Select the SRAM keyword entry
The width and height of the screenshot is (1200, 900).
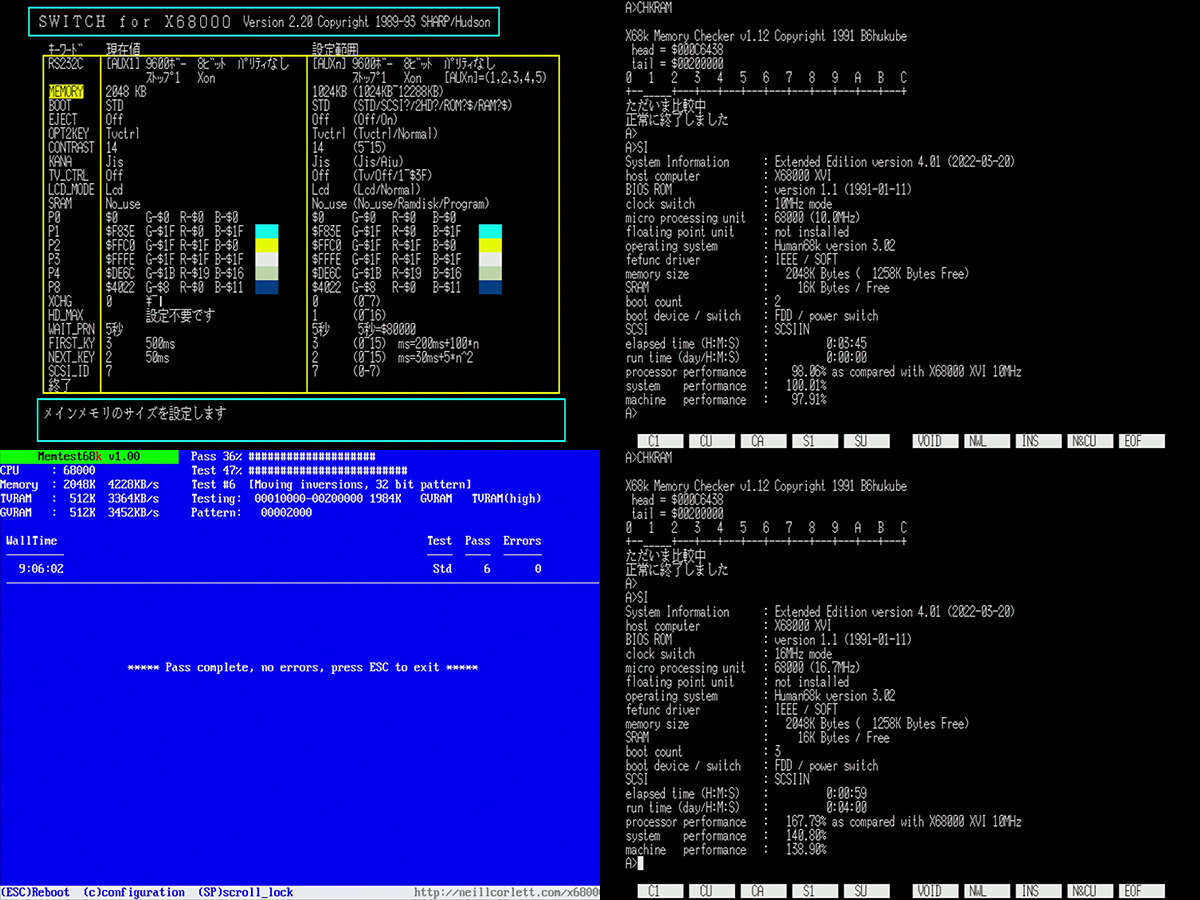click(60, 203)
